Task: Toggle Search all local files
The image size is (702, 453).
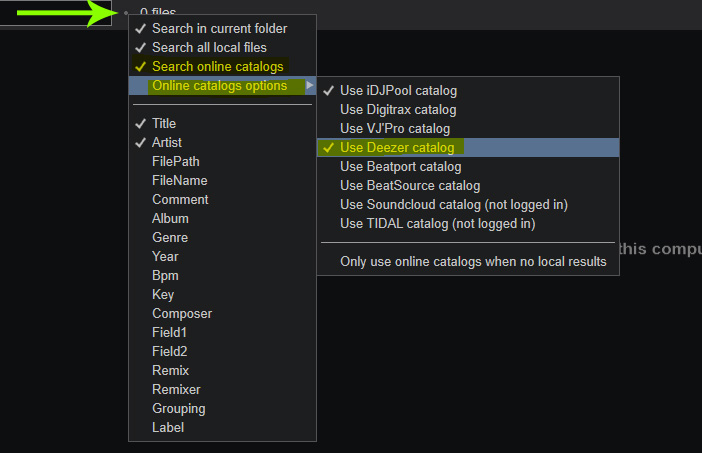Action: pyautogui.click(x=222, y=47)
